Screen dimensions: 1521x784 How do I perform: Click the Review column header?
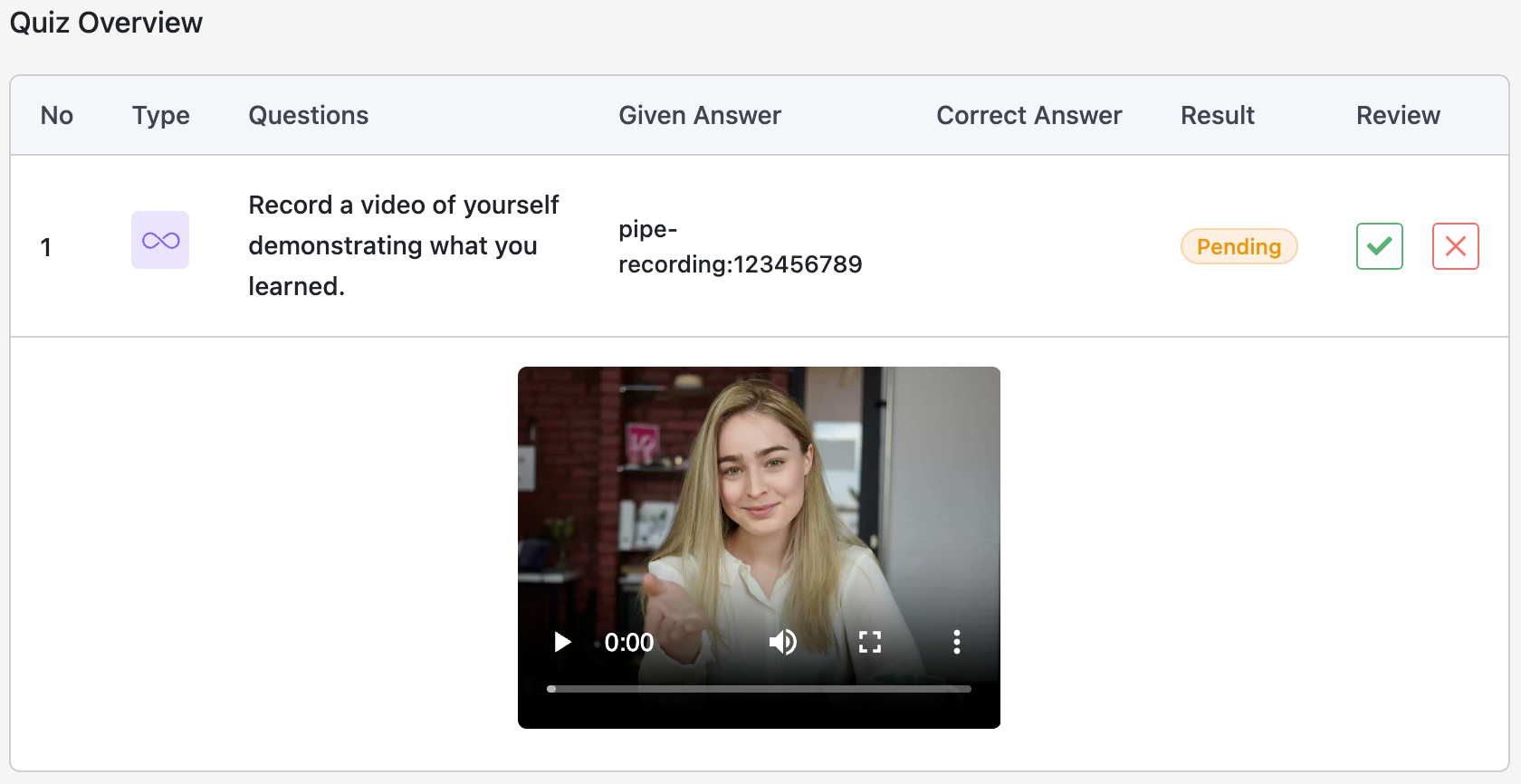pyautogui.click(x=1398, y=115)
